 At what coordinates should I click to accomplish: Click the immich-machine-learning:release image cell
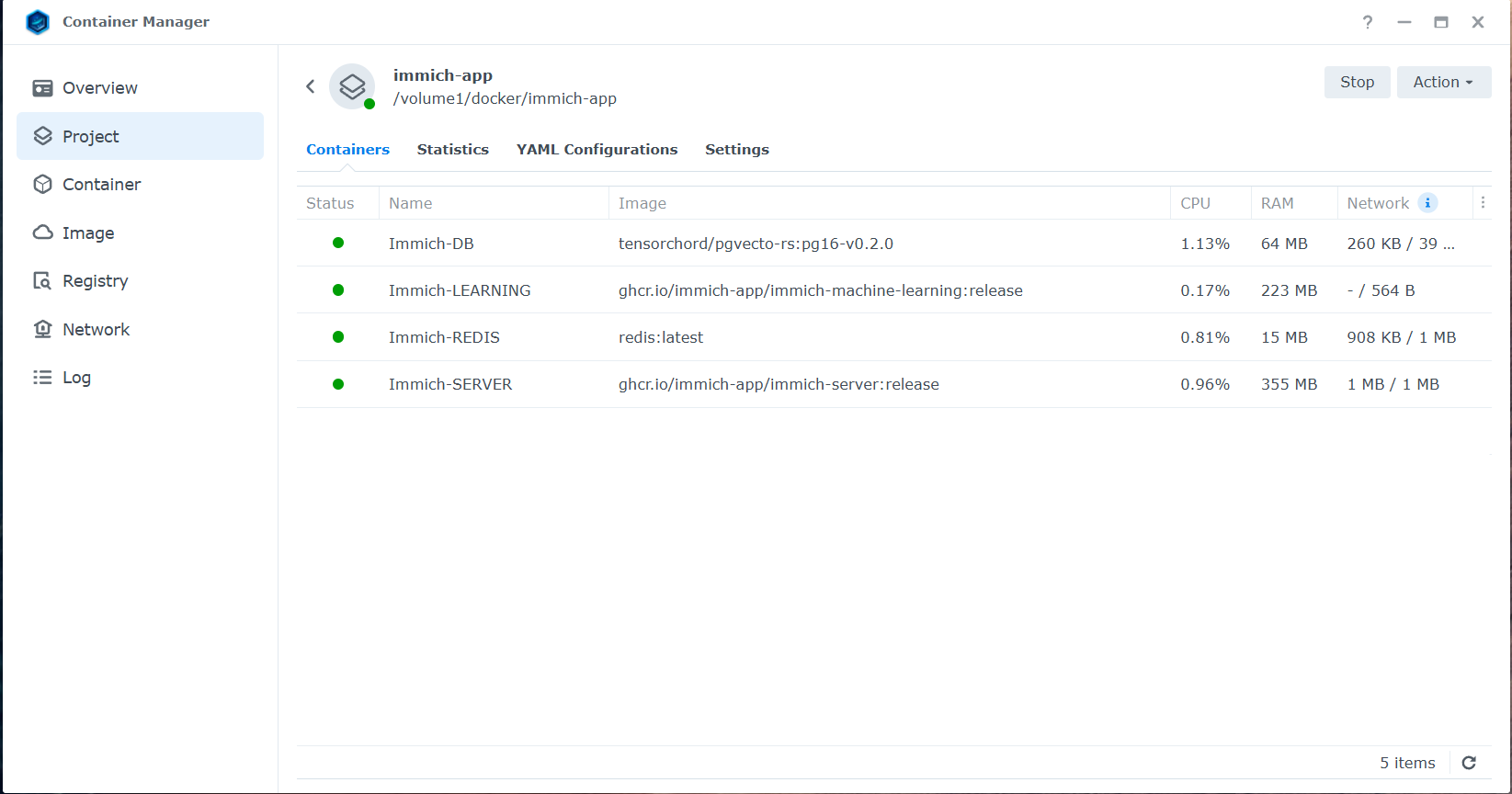click(821, 290)
